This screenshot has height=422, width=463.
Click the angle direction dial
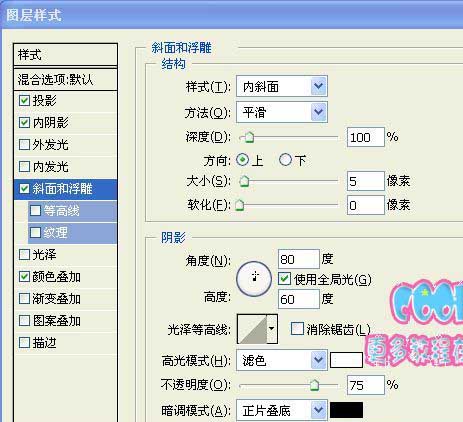click(x=254, y=279)
